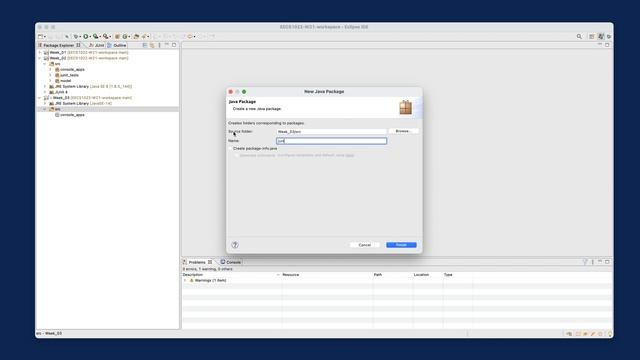Open the Run button dropdown arrow
640x360 pixels.
90,36
